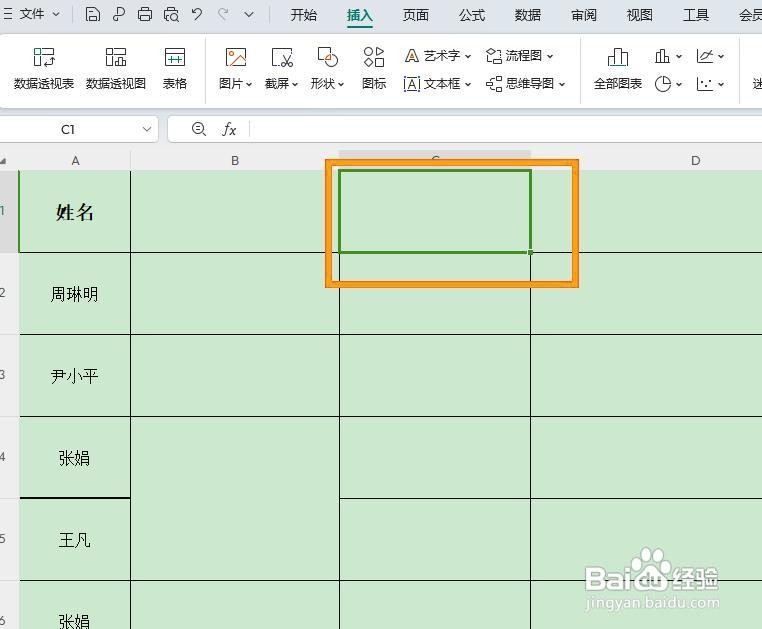Click the select-all corner triangle
This screenshot has height=629, width=762.
click(4, 161)
